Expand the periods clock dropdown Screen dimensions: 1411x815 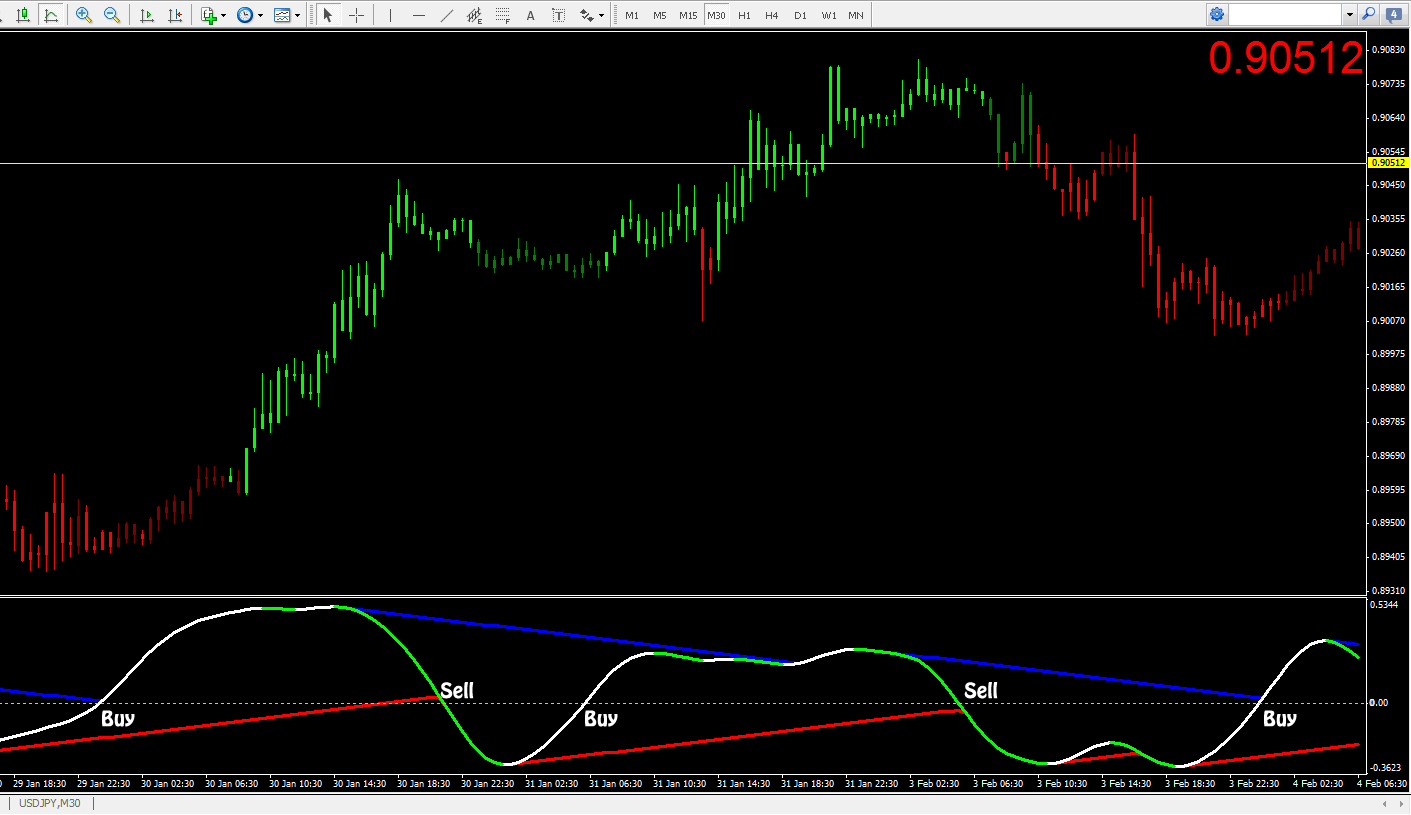click(x=260, y=15)
